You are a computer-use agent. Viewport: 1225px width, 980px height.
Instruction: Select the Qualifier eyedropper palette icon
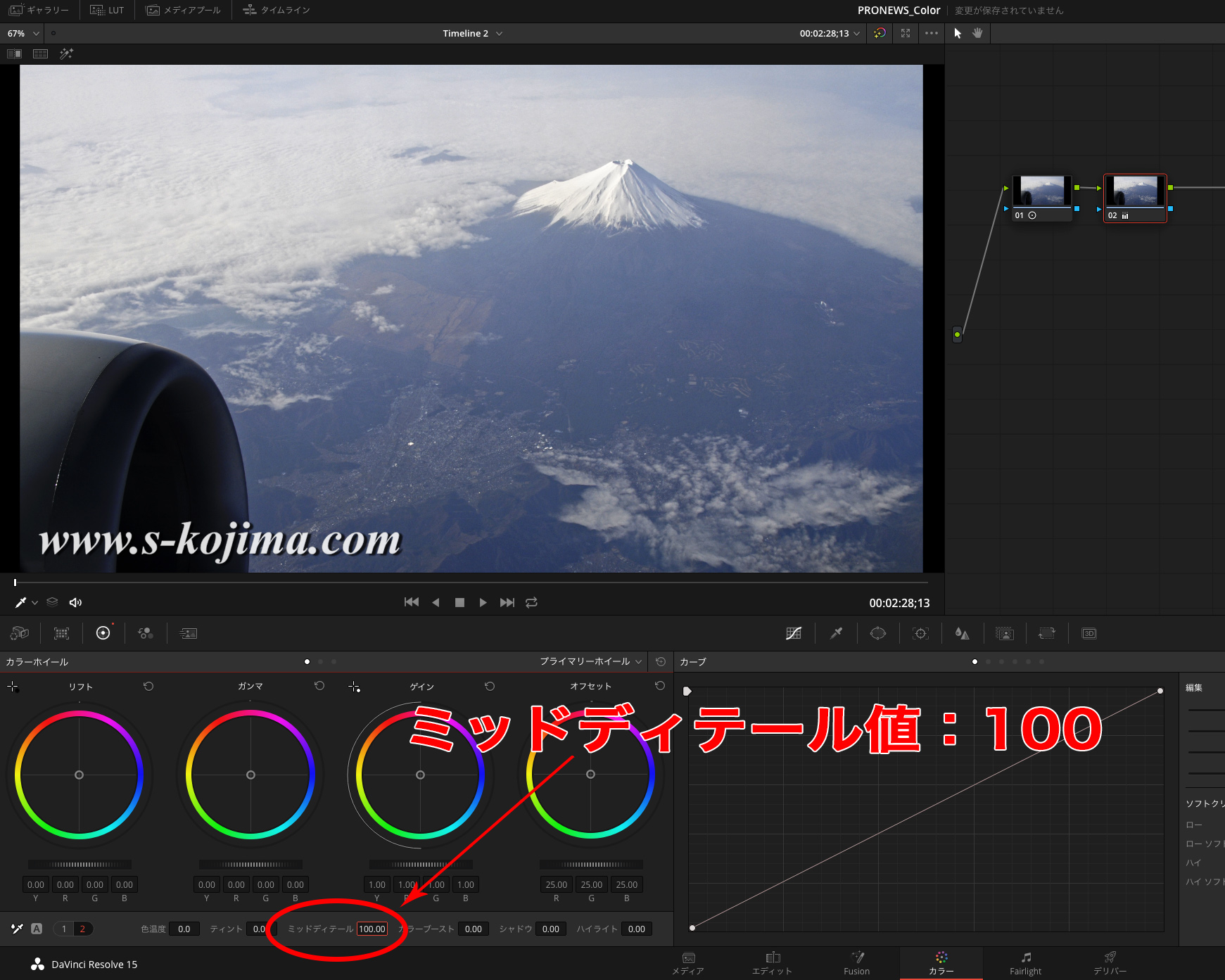click(836, 633)
